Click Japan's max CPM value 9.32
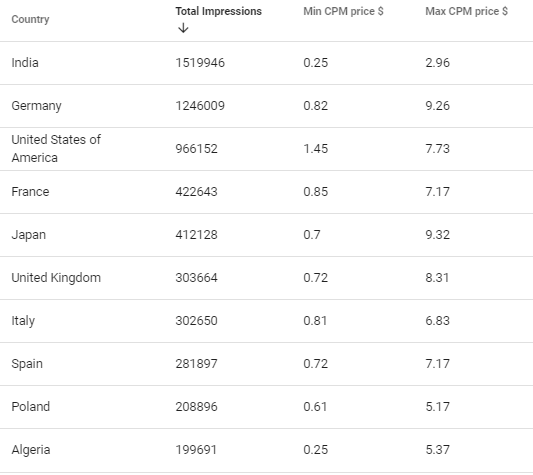The height and width of the screenshot is (475, 533). coord(437,235)
